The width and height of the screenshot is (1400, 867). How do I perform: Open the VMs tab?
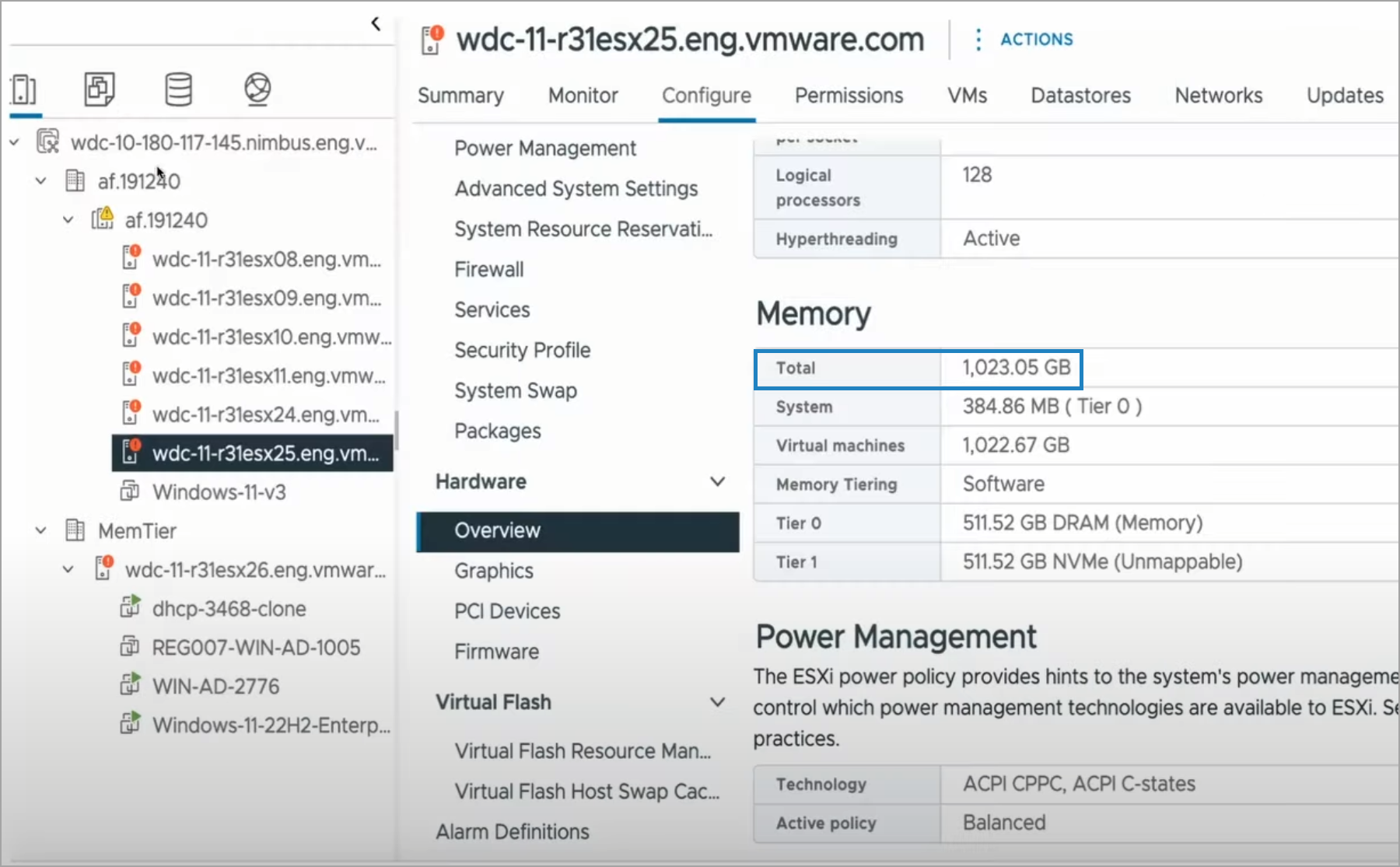point(967,96)
